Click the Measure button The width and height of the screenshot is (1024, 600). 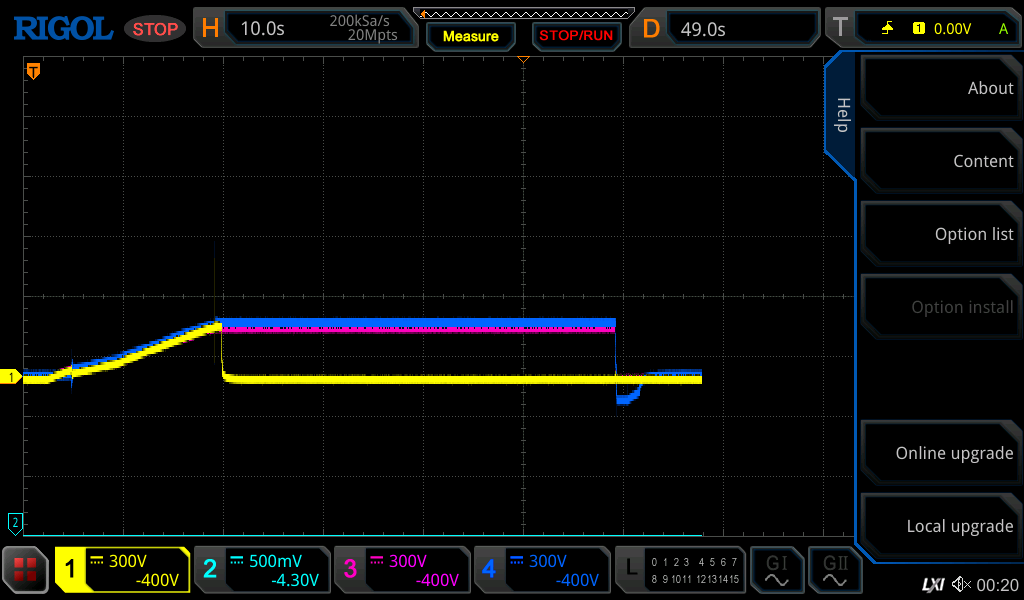tap(470, 36)
